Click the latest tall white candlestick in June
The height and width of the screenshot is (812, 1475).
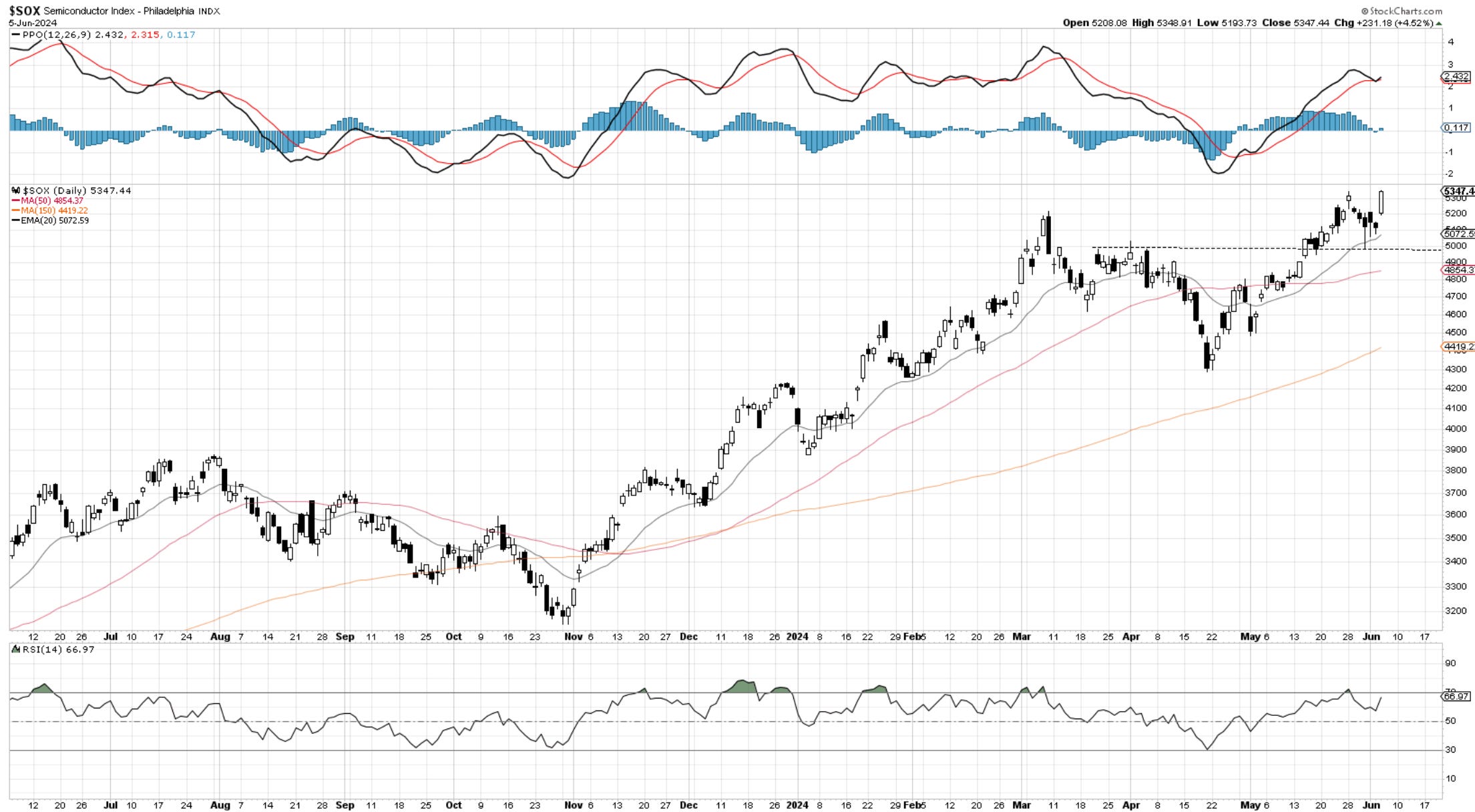coord(1381,202)
